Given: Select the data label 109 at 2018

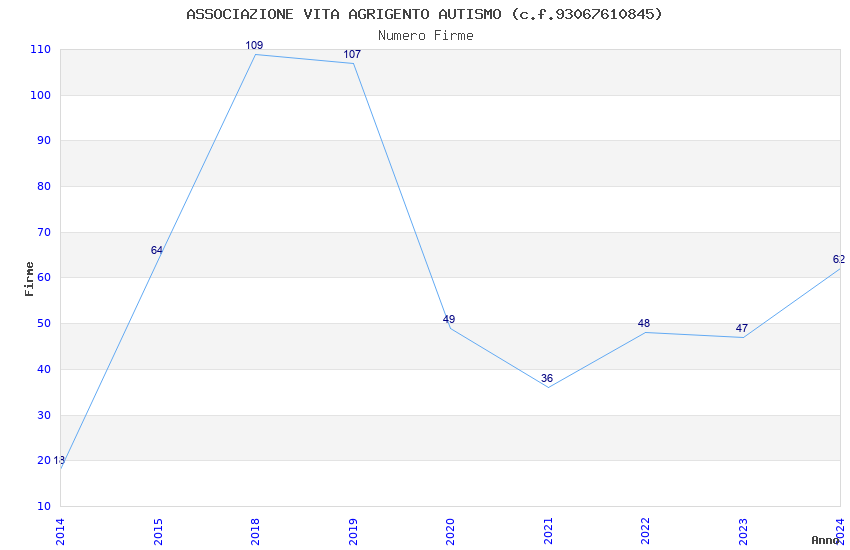Looking at the screenshot, I should coord(254,46).
